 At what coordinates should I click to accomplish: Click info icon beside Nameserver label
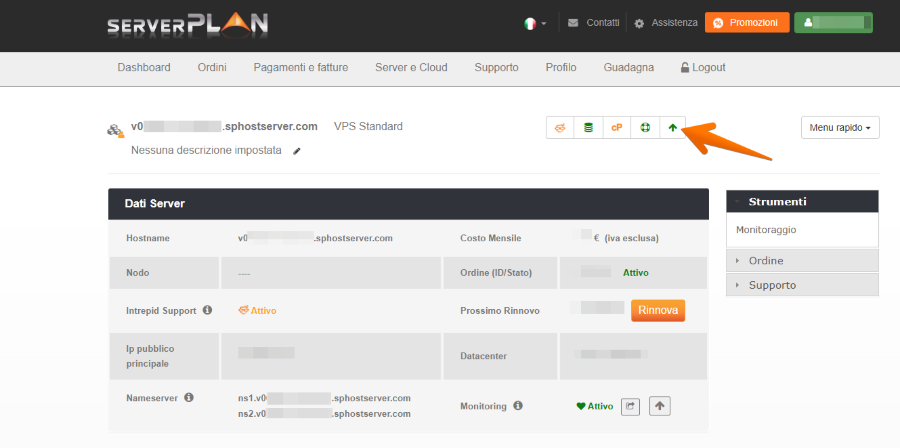[189, 397]
